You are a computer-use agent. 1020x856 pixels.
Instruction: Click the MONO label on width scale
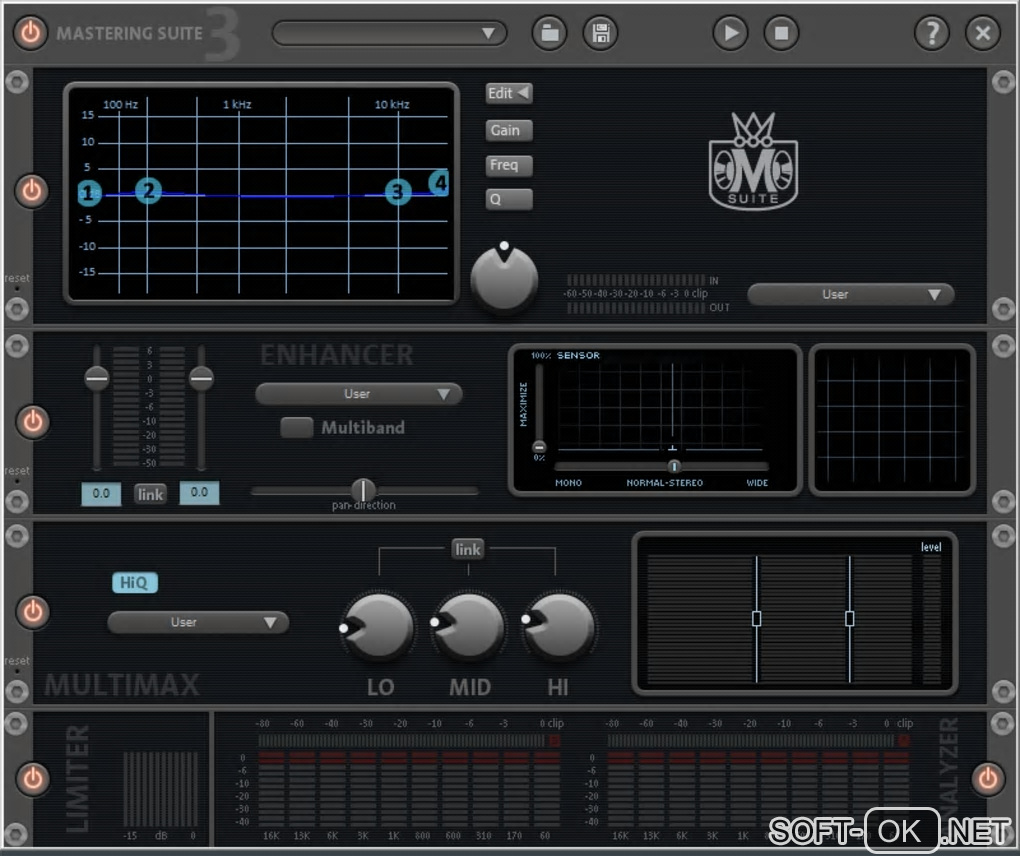(569, 483)
